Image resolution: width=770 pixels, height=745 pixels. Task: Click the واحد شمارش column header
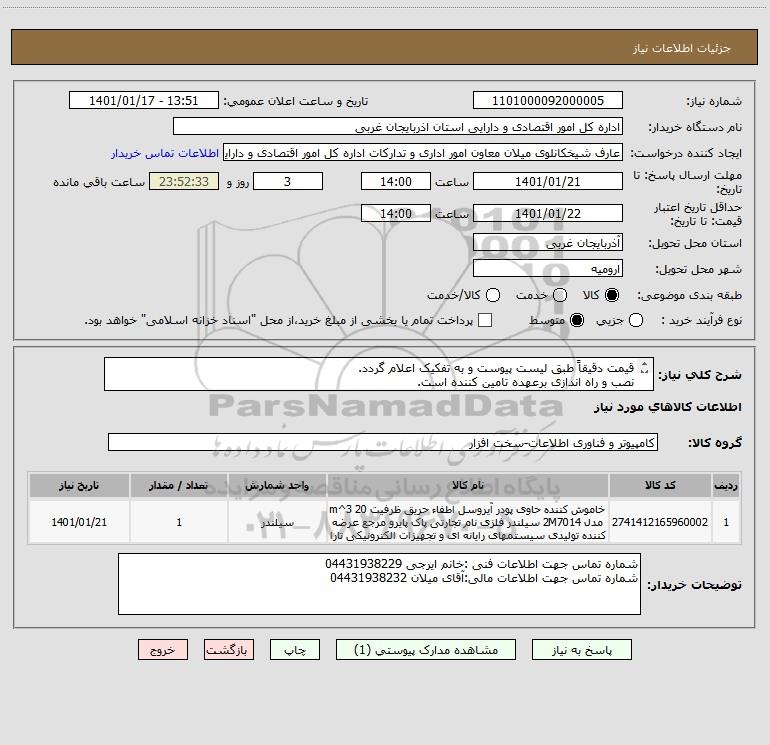277,485
